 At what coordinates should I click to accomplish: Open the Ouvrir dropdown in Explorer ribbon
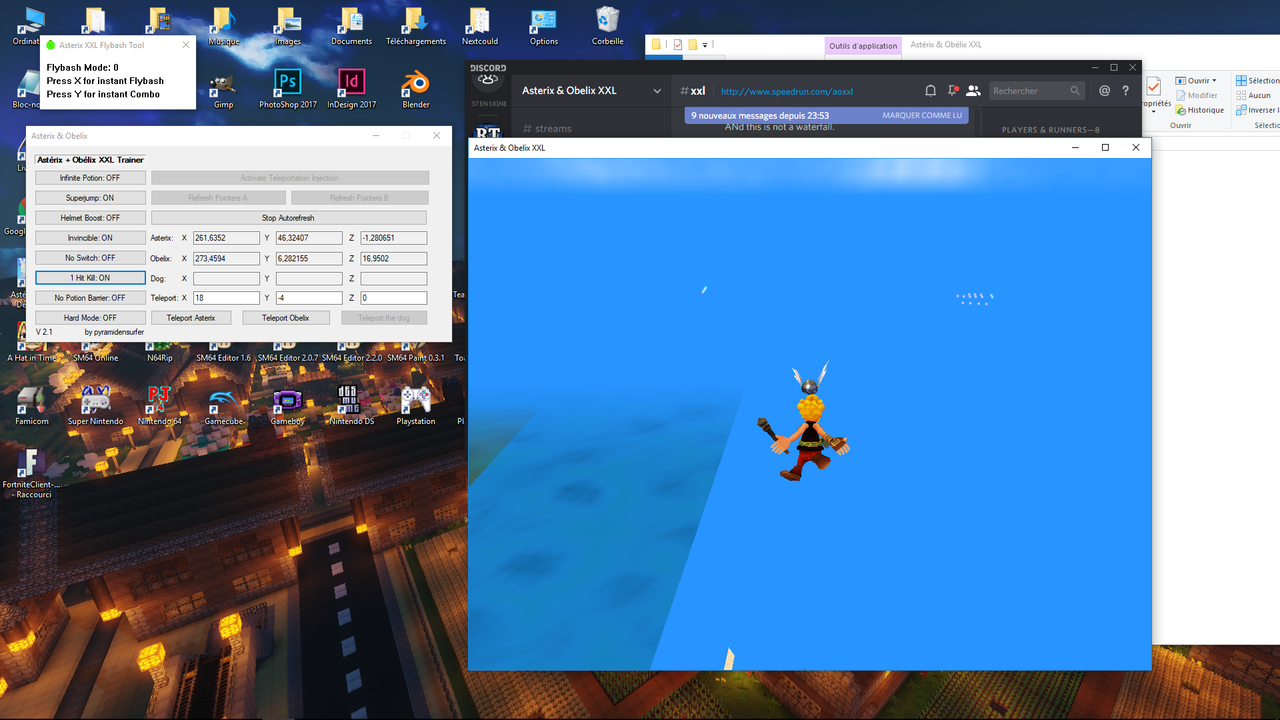[x=1195, y=81]
